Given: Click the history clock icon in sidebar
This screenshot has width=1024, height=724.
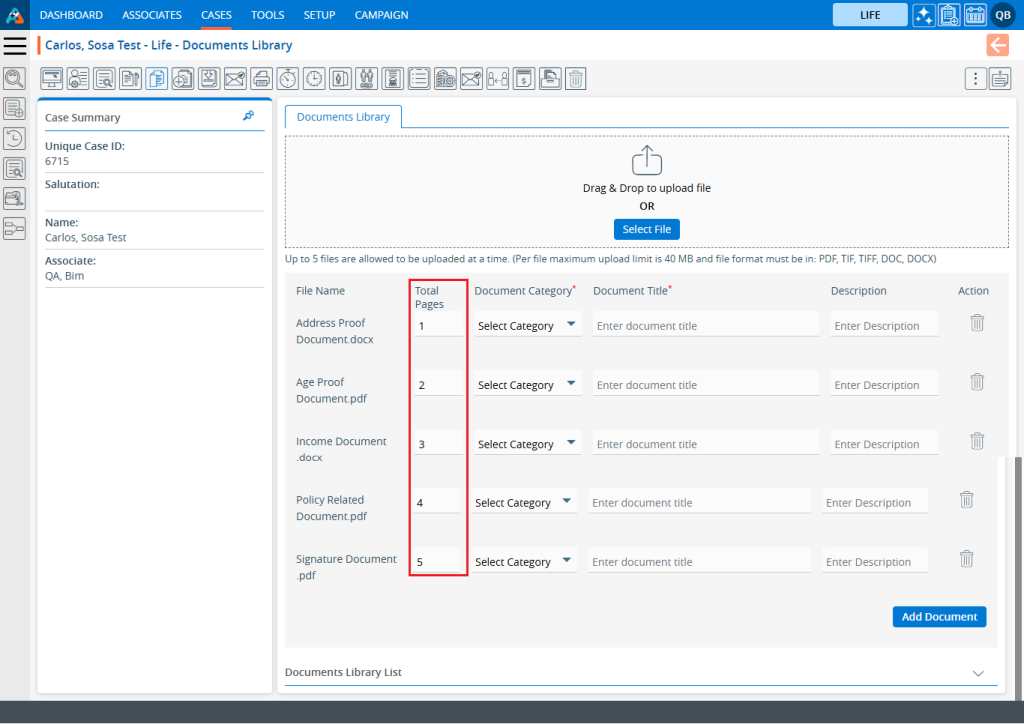Looking at the screenshot, I should [x=14, y=139].
